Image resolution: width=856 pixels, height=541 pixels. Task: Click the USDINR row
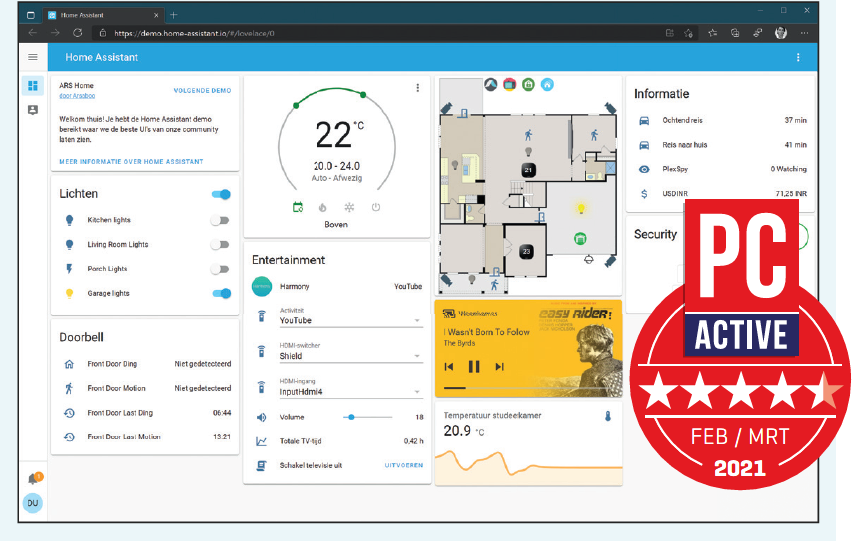pyautogui.click(x=722, y=194)
